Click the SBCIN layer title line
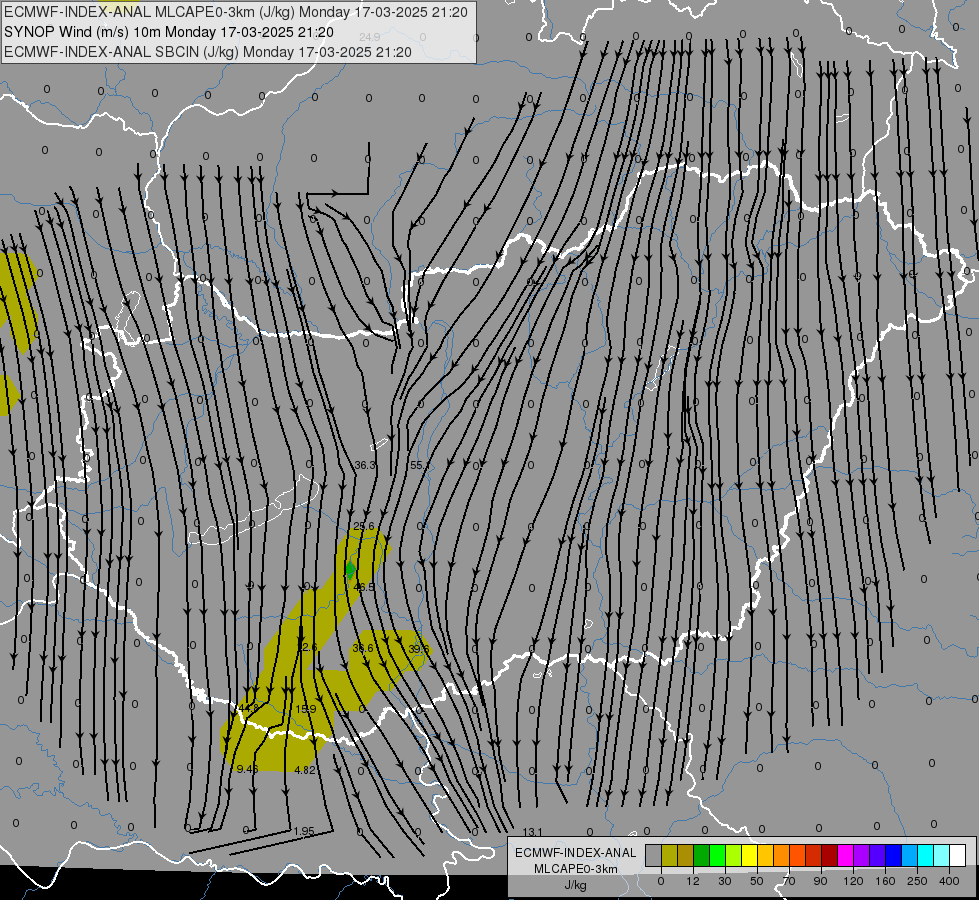 207,52
